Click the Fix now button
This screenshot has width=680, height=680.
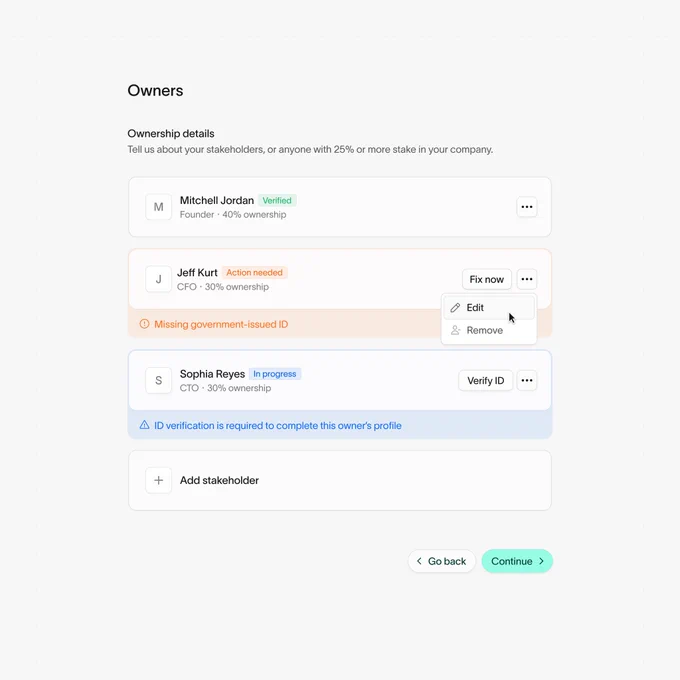coord(487,279)
